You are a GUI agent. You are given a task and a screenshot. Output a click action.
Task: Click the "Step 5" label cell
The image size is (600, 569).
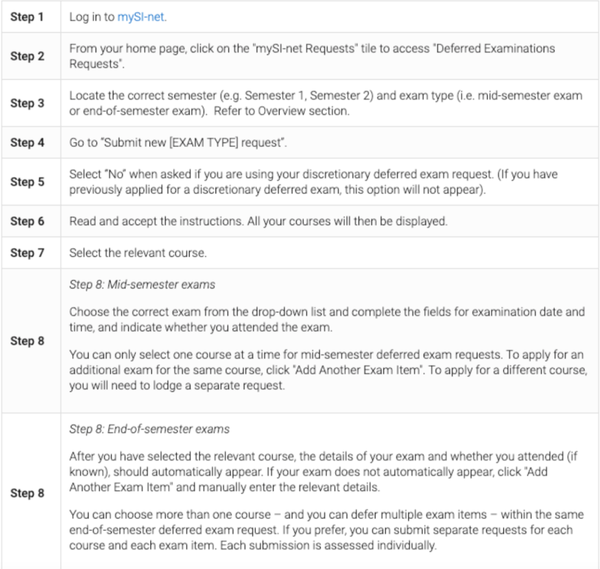29,181
